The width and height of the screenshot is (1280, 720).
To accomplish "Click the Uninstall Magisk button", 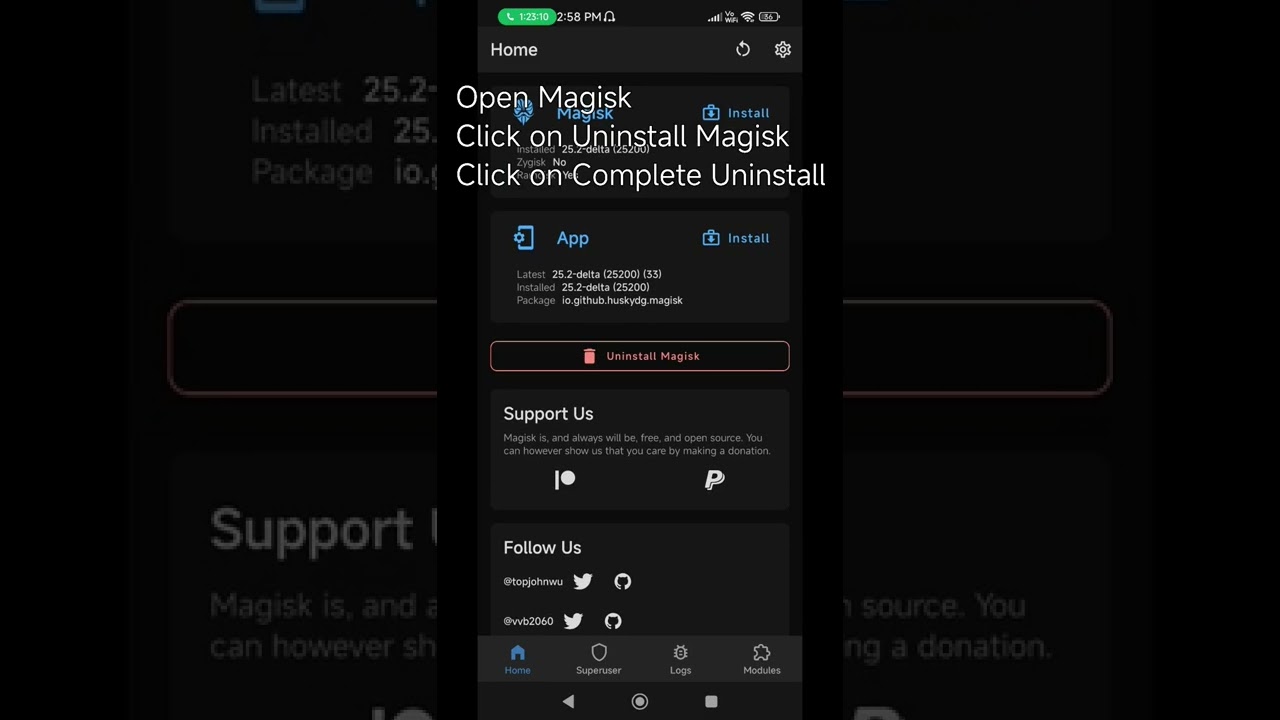I will coord(640,356).
